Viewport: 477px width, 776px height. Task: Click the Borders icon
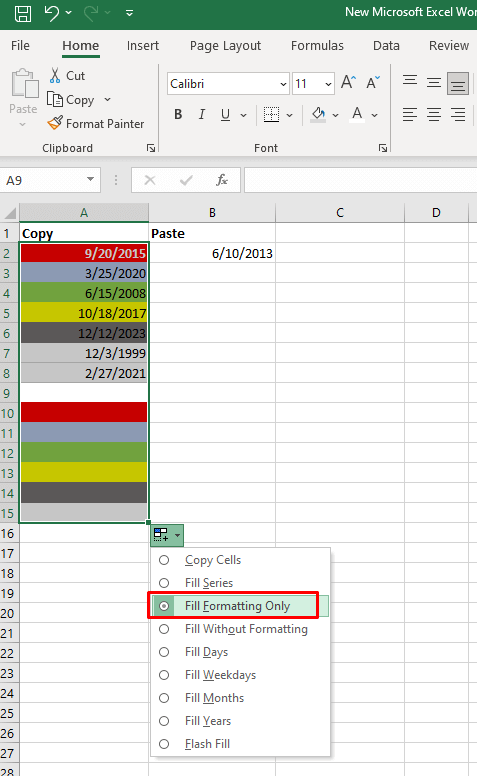click(271, 115)
